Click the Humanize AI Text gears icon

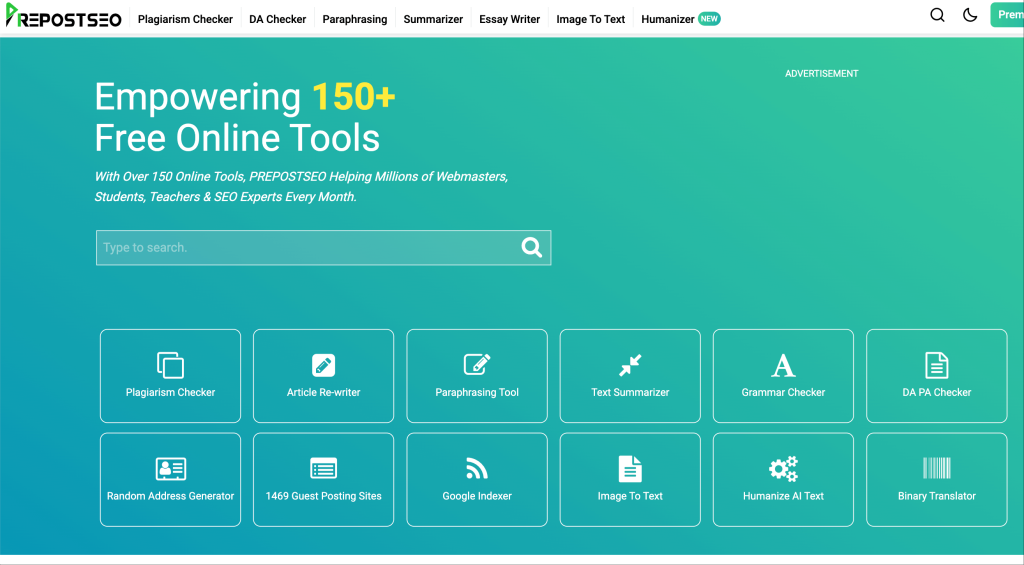pyautogui.click(x=783, y=468)
